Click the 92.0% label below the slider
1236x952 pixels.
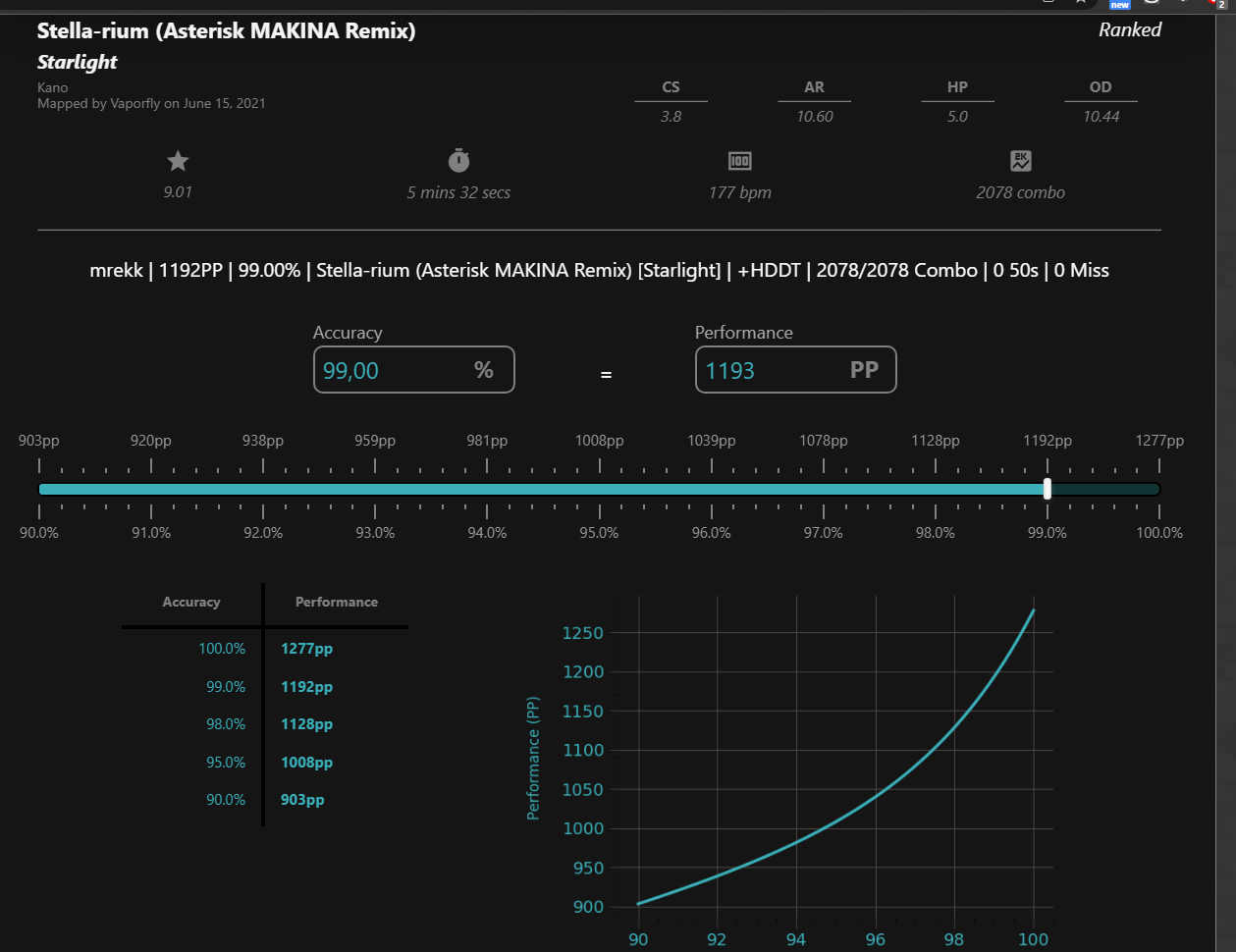click(x=263, y=533)
